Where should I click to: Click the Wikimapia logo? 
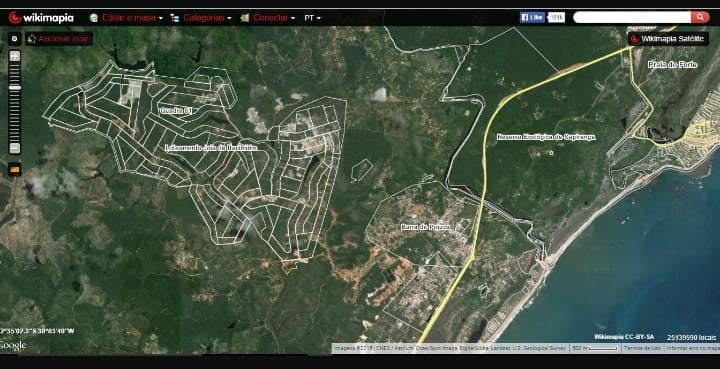pos(41,18)
